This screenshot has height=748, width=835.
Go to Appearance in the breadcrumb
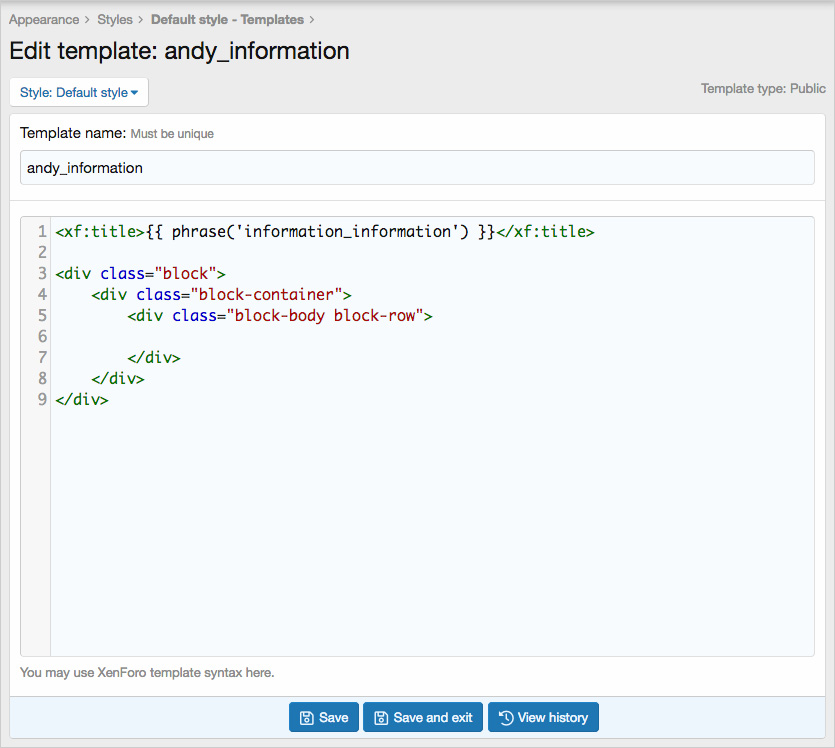click(x=44, y=19)
